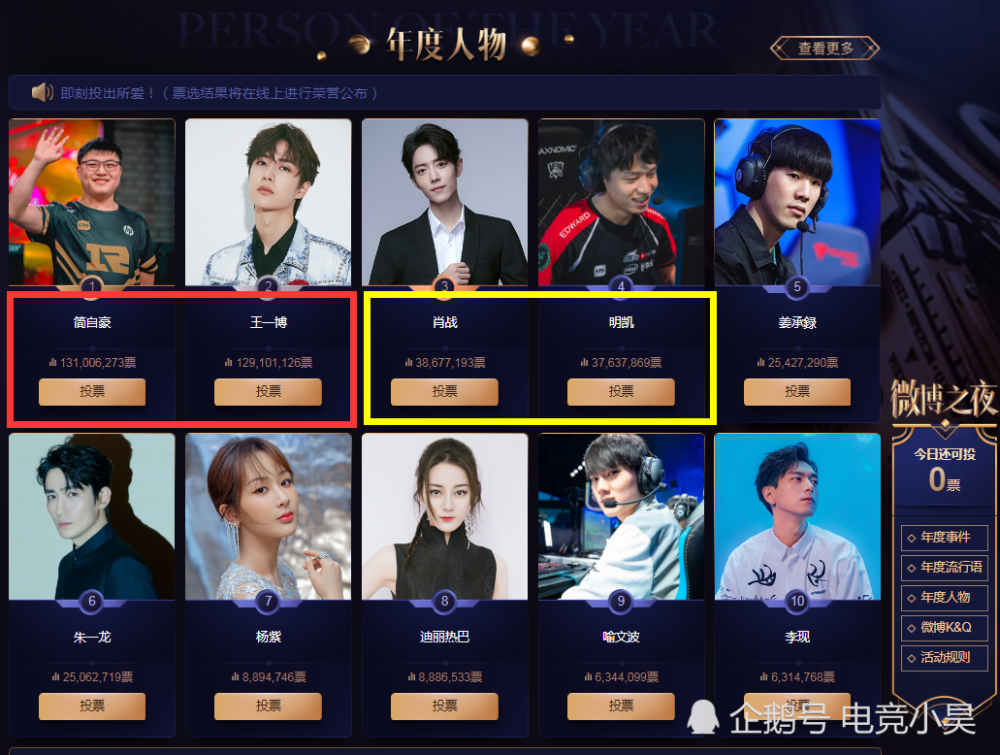Click rank 5 badge under 姜承録 photo
The width and height of the screenshot is (1000, 755).
click(797, 287)
